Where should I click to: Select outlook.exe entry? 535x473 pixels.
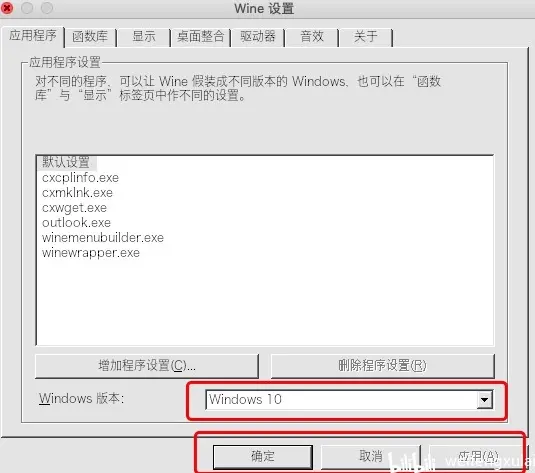click(x=76, y=223)
